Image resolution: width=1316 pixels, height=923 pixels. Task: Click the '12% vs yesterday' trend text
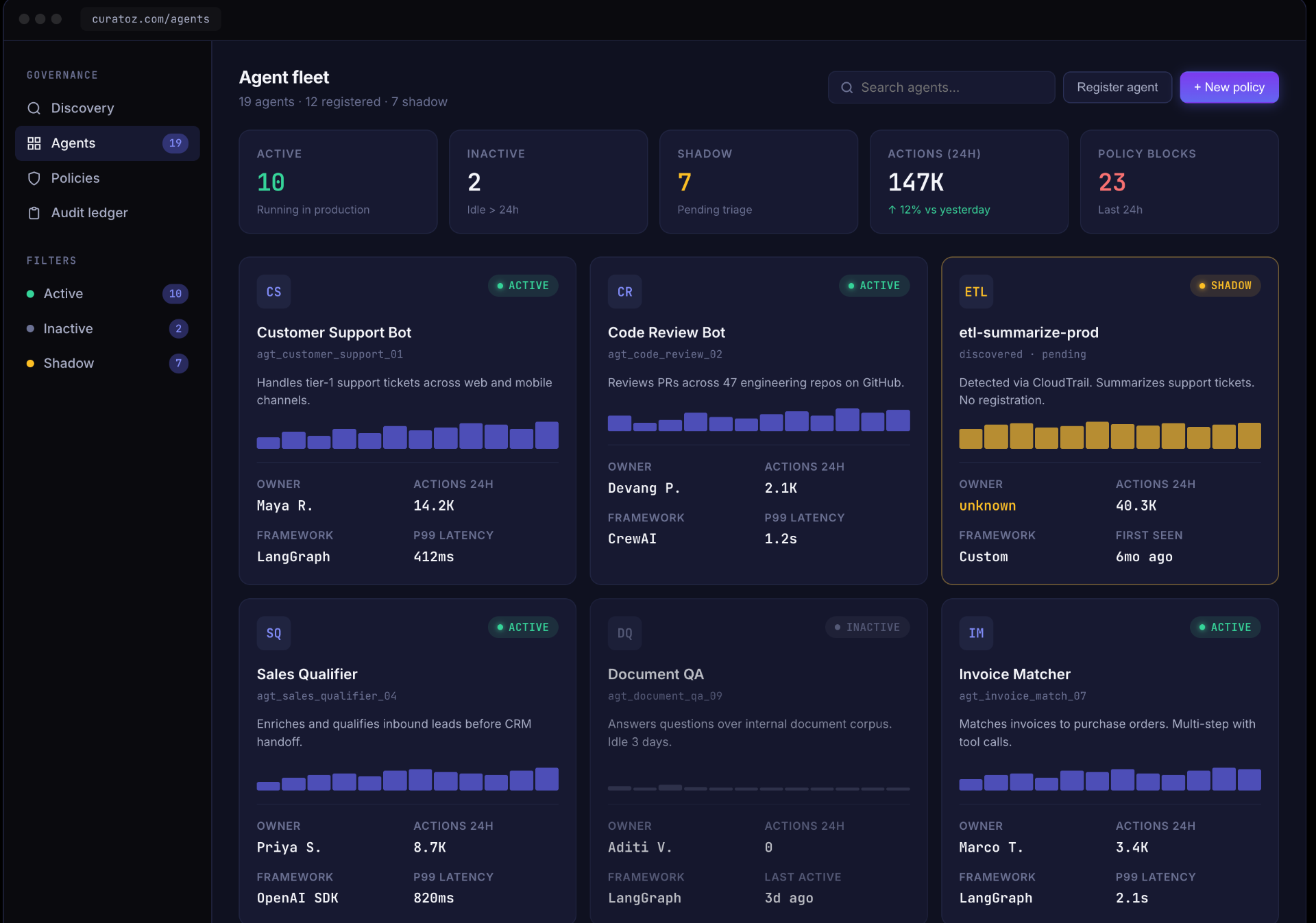(x=939, y=210)
